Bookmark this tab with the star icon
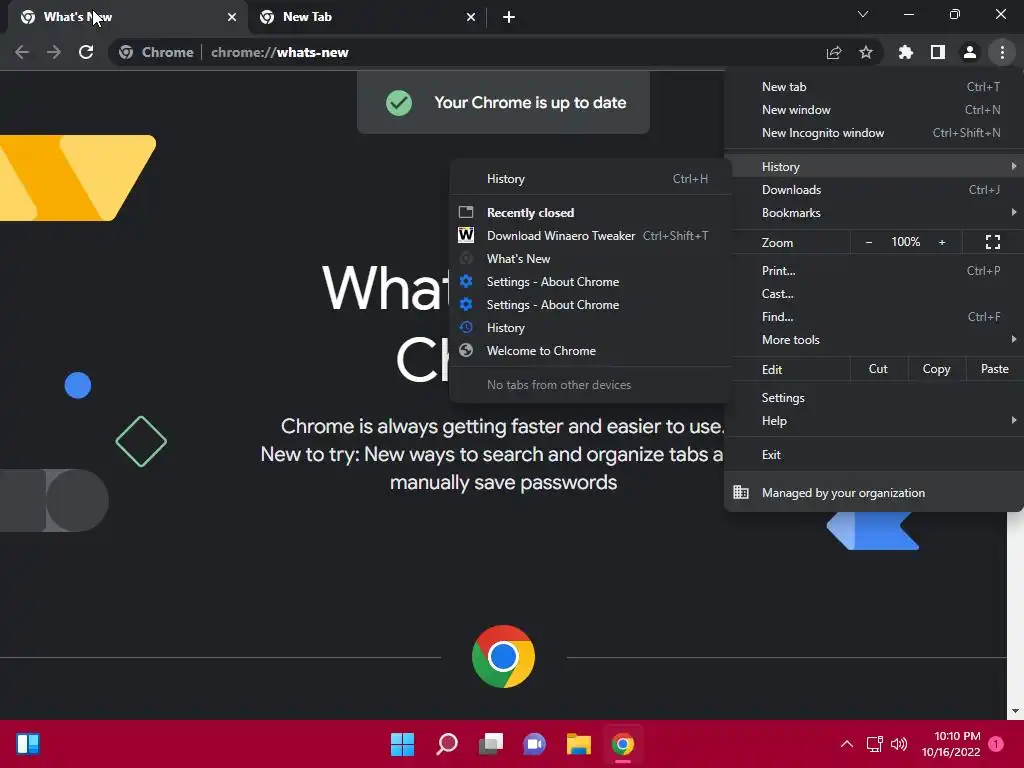1024x768 pixels. coord(866,52)
